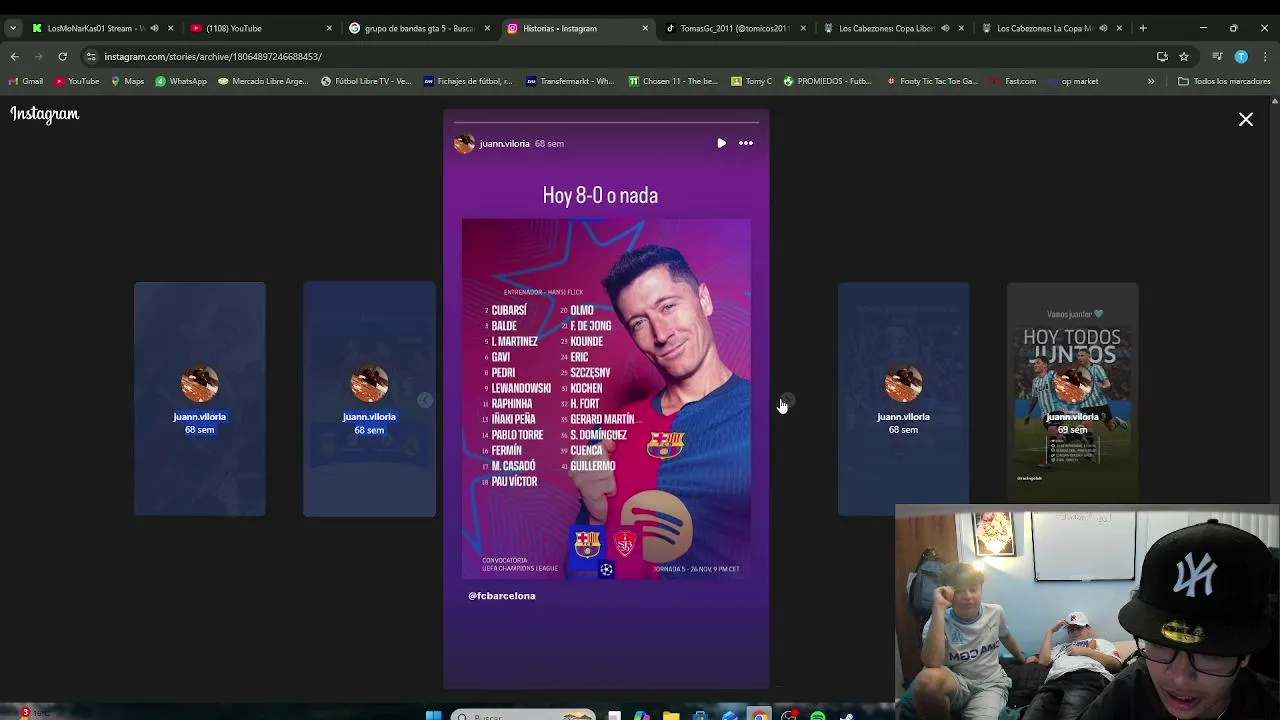Open Microsoft Store from taskbar
Image resolution: width=1280 pixels, height=720 pixels.
point(701,716)
